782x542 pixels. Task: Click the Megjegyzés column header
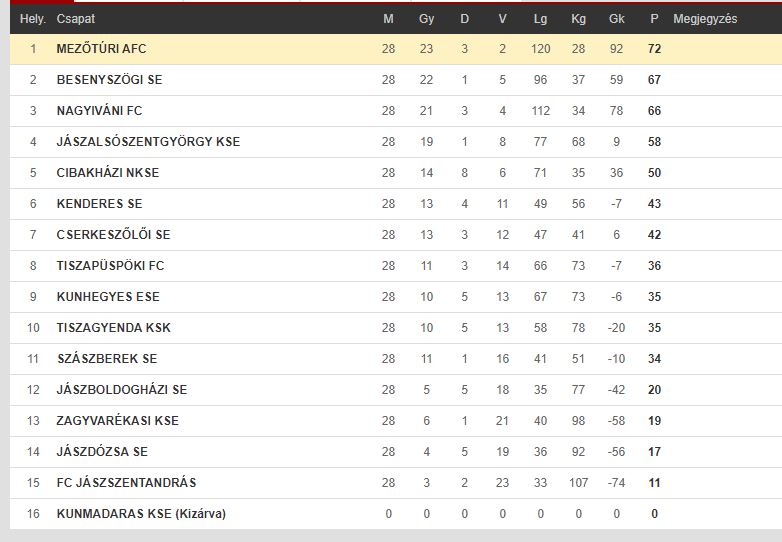[705, 19]
